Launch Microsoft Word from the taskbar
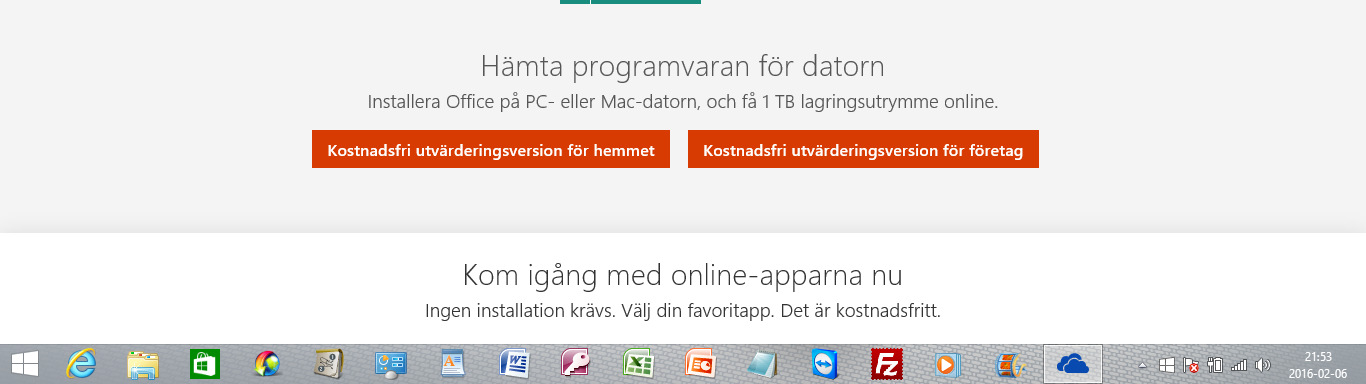The width and height of the screenshot is (1366, 384). click(x=515, y=364)
